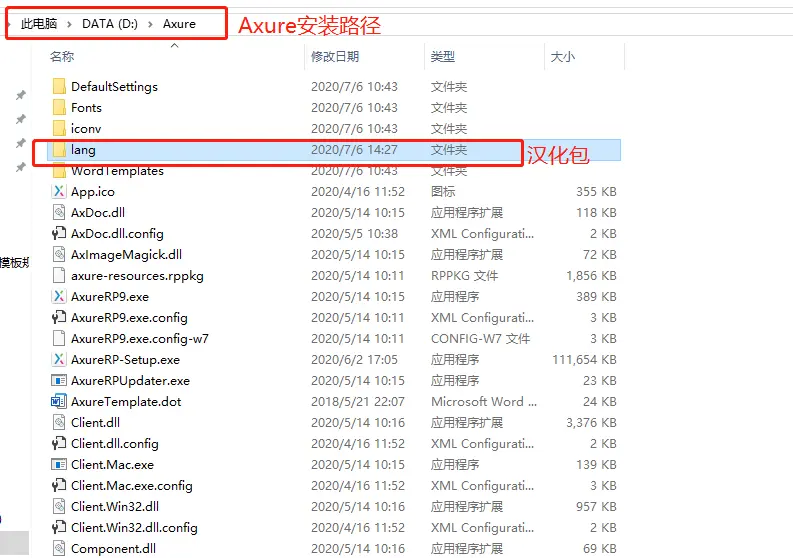Click the Client.dll.config file icon
Image resolution: width=793 pixels, height=558 pixels.
(59, 444)
